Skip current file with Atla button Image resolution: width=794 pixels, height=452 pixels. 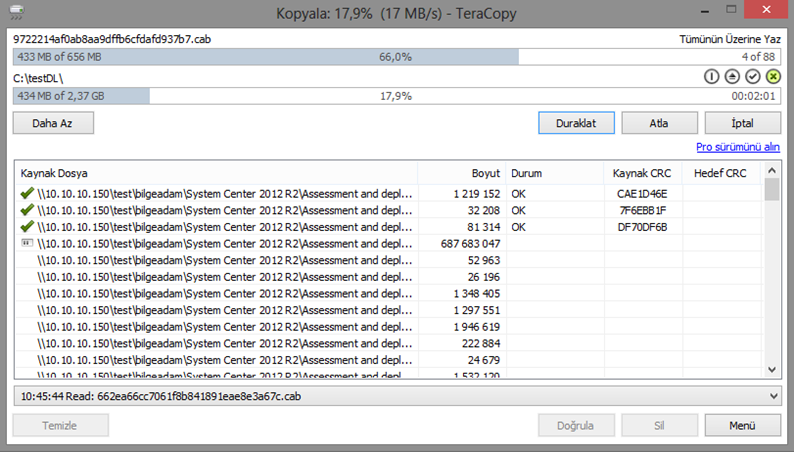point(659,123)
